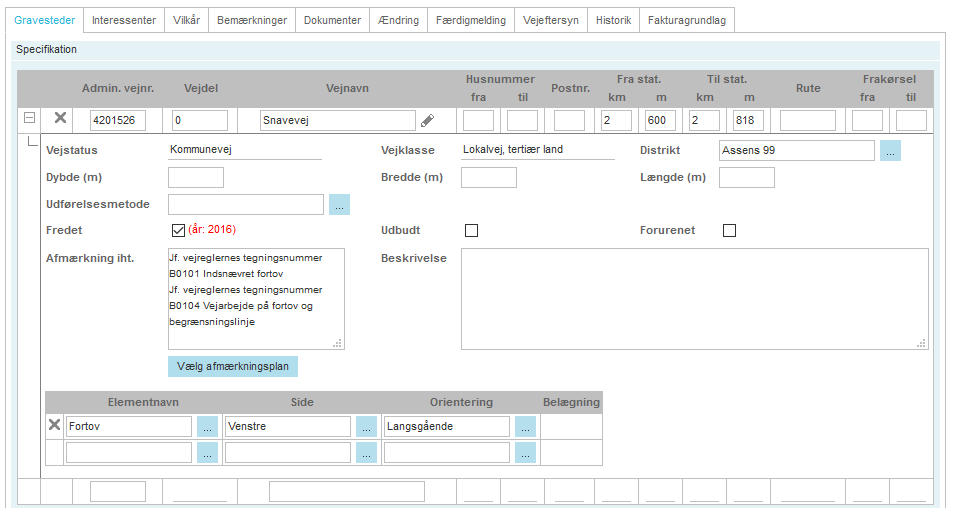Delete the Snavevej row with X icon
972x508 pixels.
(60, 119)
